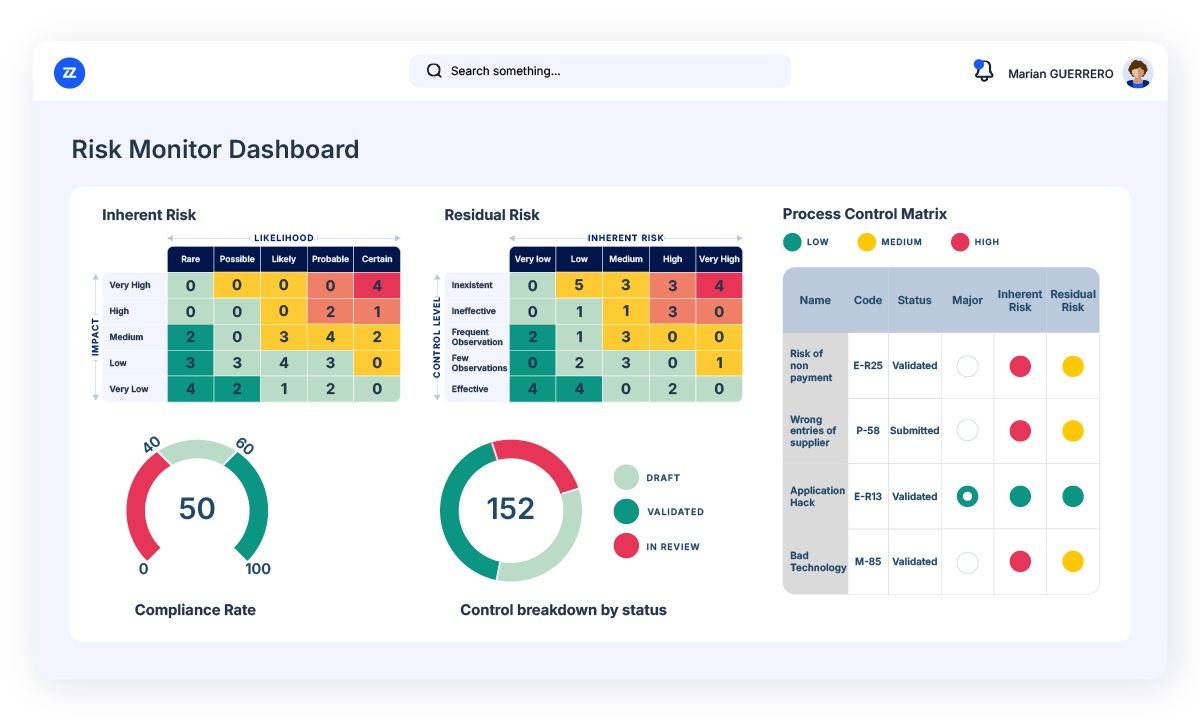Click the Code column header

coord(868,300)
